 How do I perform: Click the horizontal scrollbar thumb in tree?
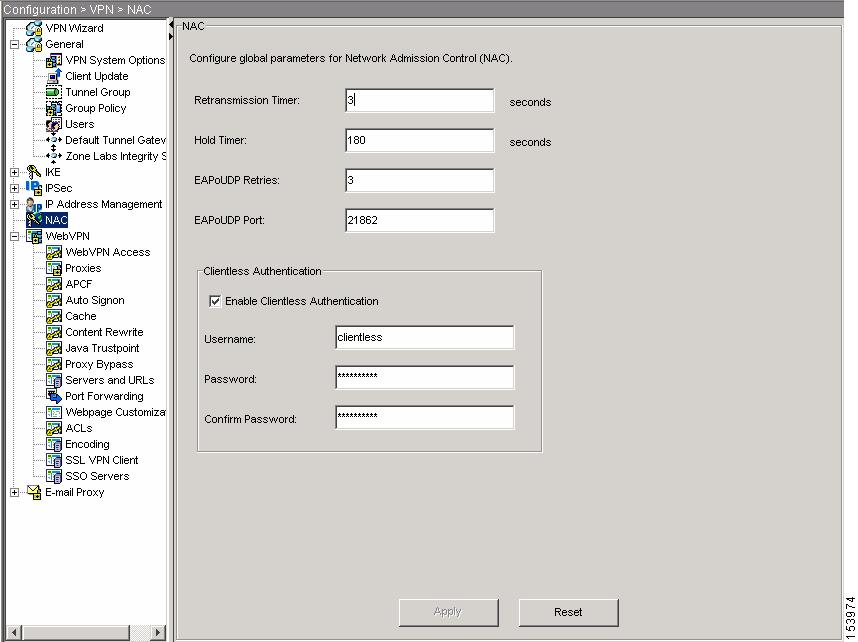click(x=76, y=632)
